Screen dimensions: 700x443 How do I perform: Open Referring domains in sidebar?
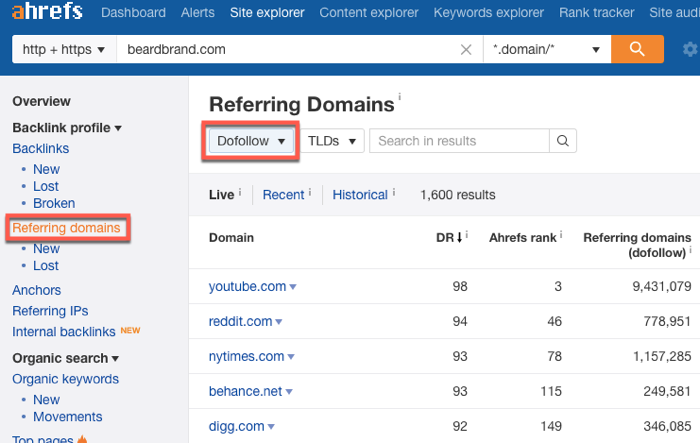(x=66, y=228)
